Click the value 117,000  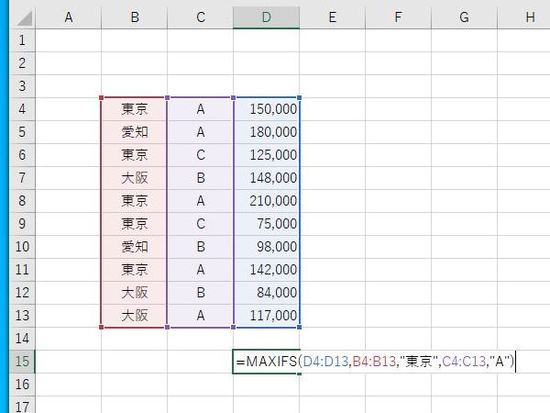[273, 315]
